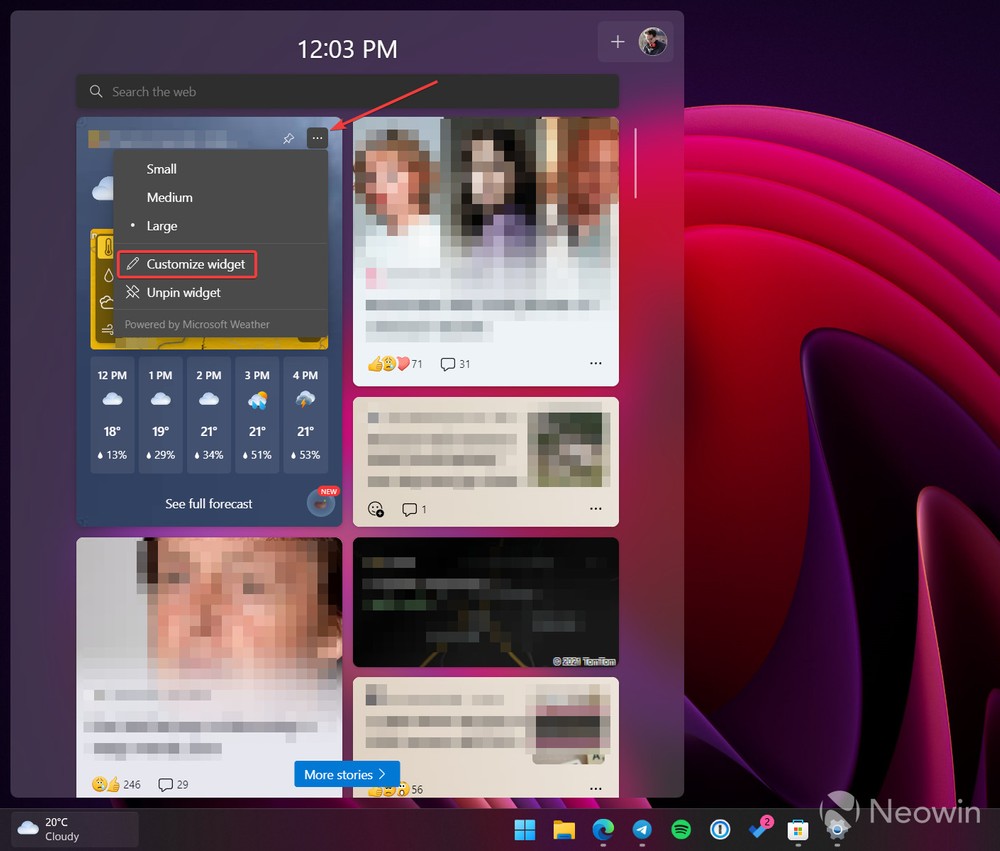Screen dimensions: 1000x851
Task: Click the add widgets plus icon
Action: 618,42
